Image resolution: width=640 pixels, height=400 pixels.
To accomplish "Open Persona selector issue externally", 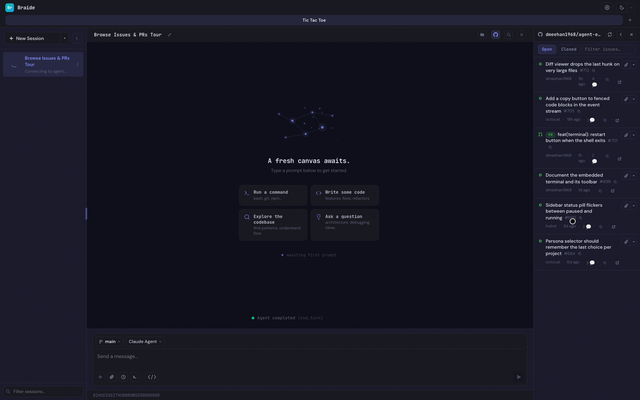I will 617,263.
